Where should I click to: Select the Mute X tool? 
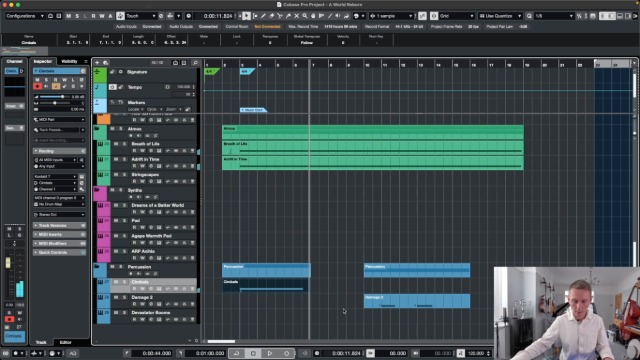(296, 16)
